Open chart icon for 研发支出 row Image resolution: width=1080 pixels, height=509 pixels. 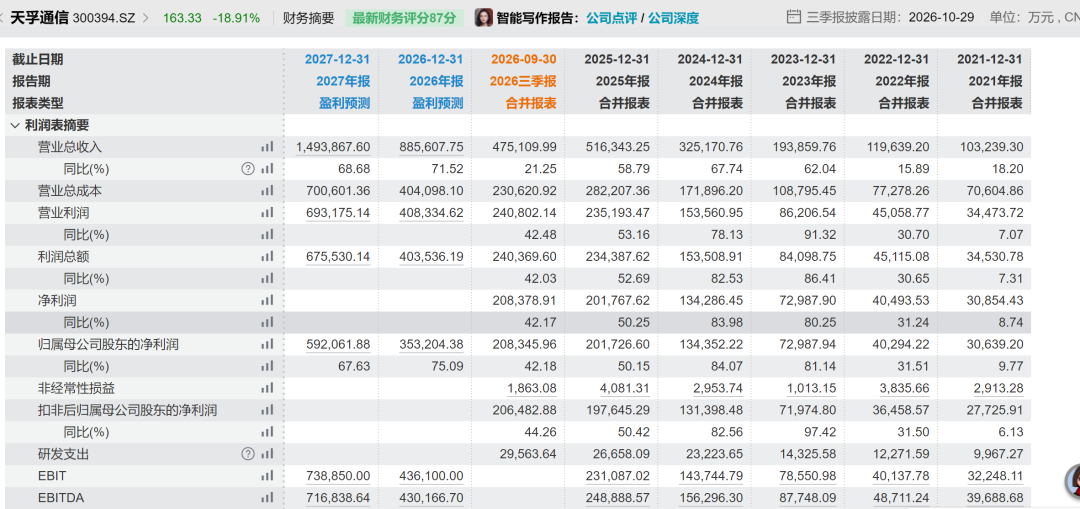(x=267, y=455)
